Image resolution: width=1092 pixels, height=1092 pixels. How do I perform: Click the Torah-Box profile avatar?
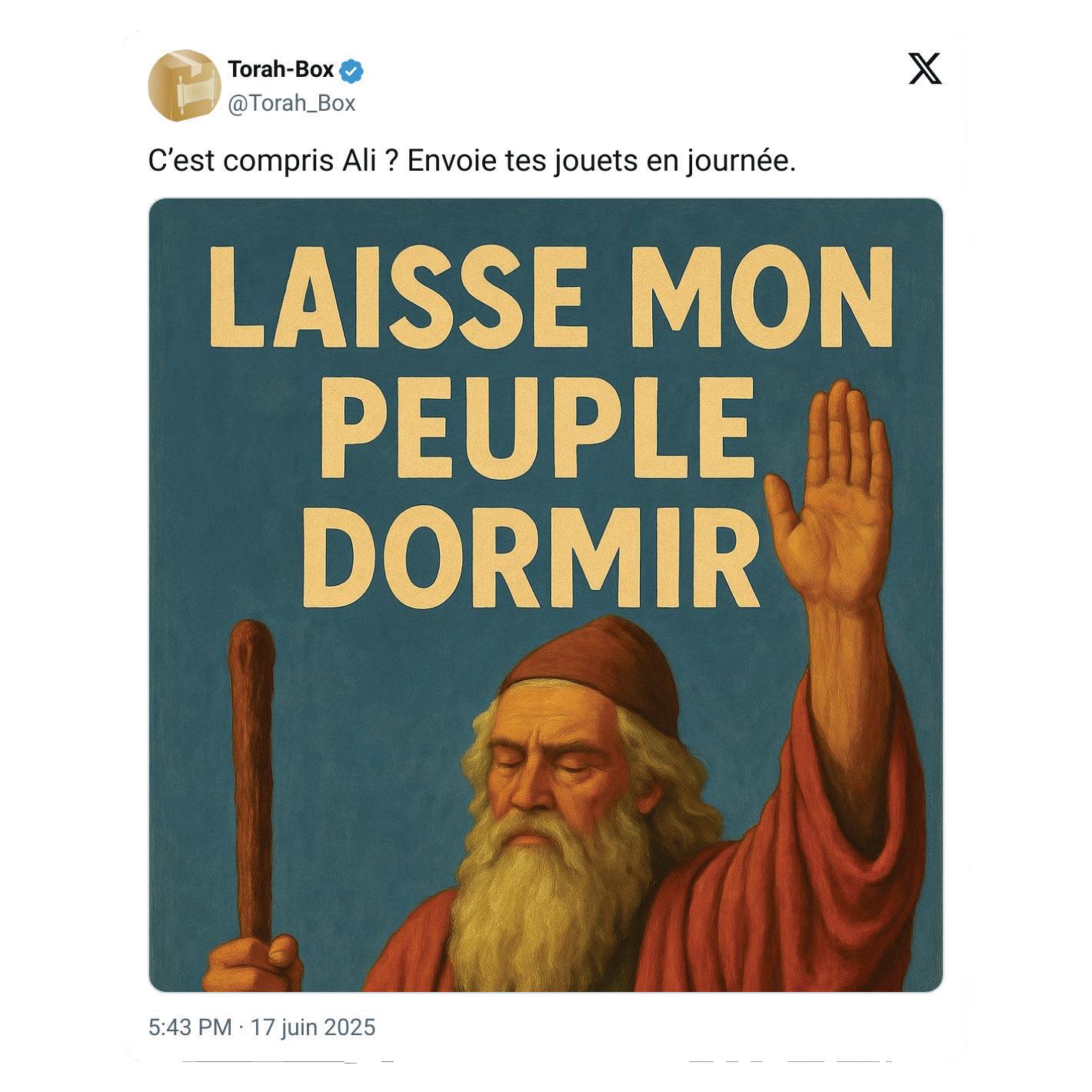click(x=184, y=85)
